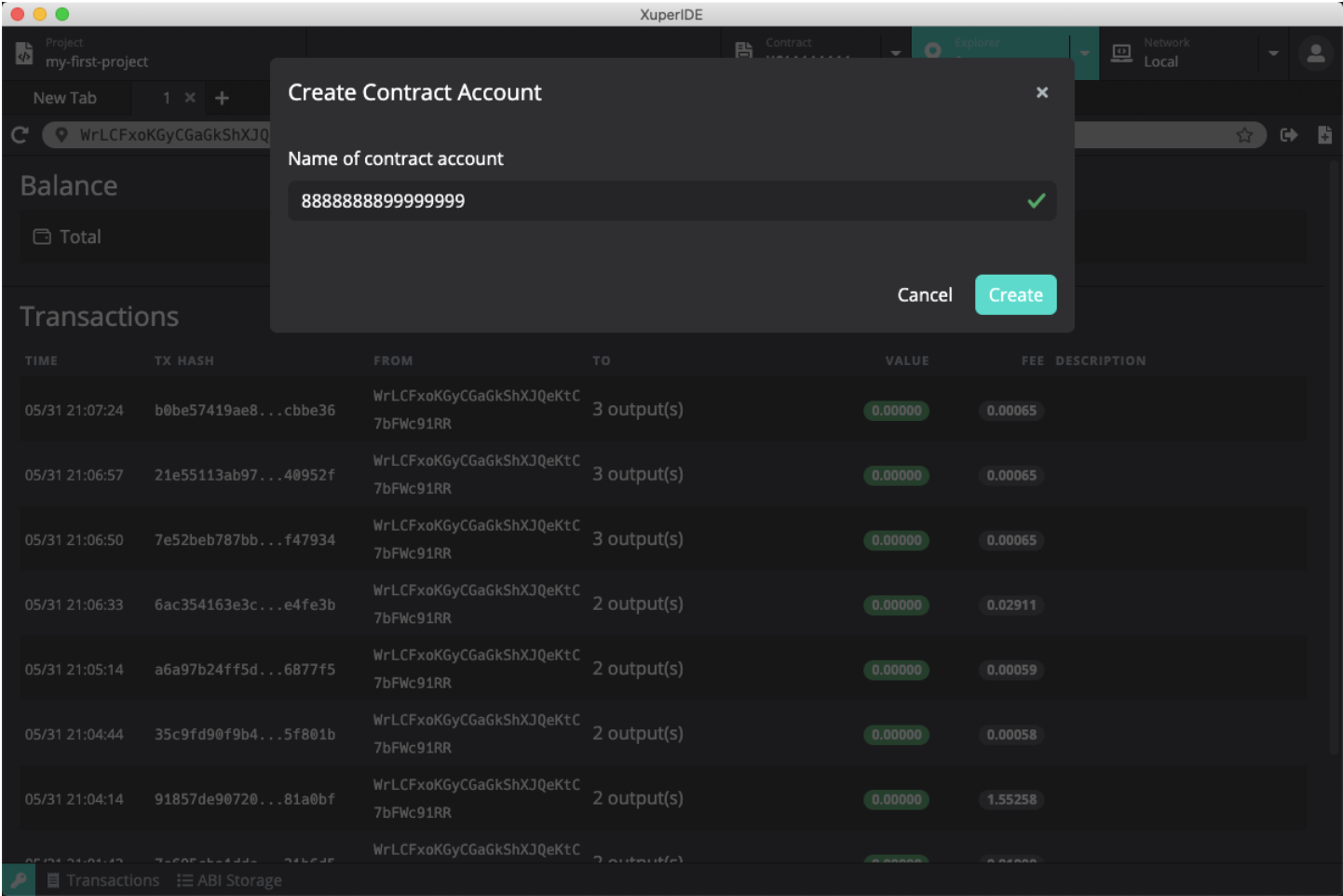Close tab number 1
This screenshot has height=896, width=1343.
pyautogui.click(x=190, y=97)
